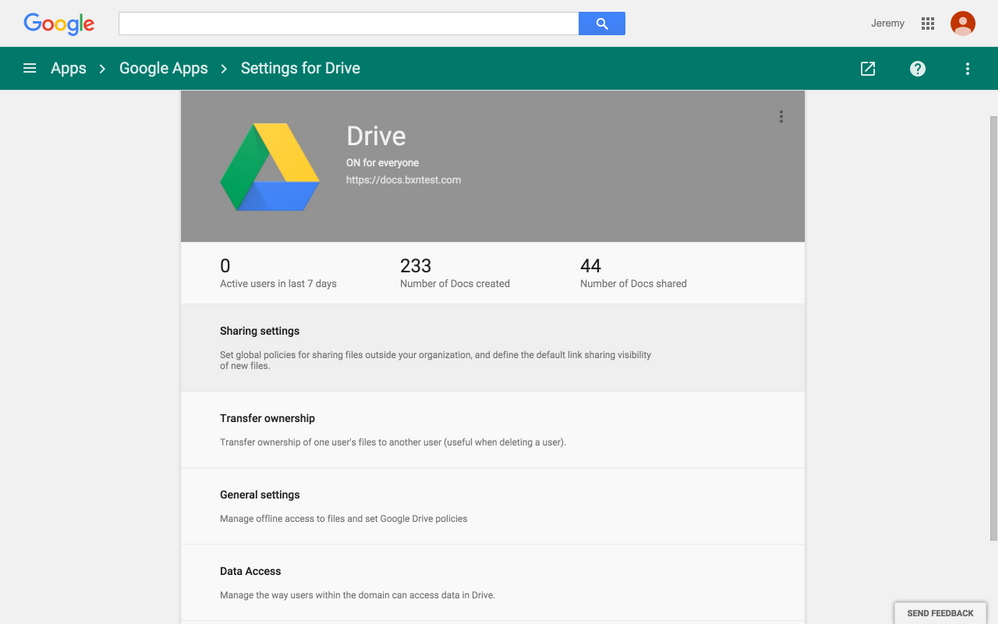Expand General settings section
The width and height of the screenshot is (998, 624).
493,506
